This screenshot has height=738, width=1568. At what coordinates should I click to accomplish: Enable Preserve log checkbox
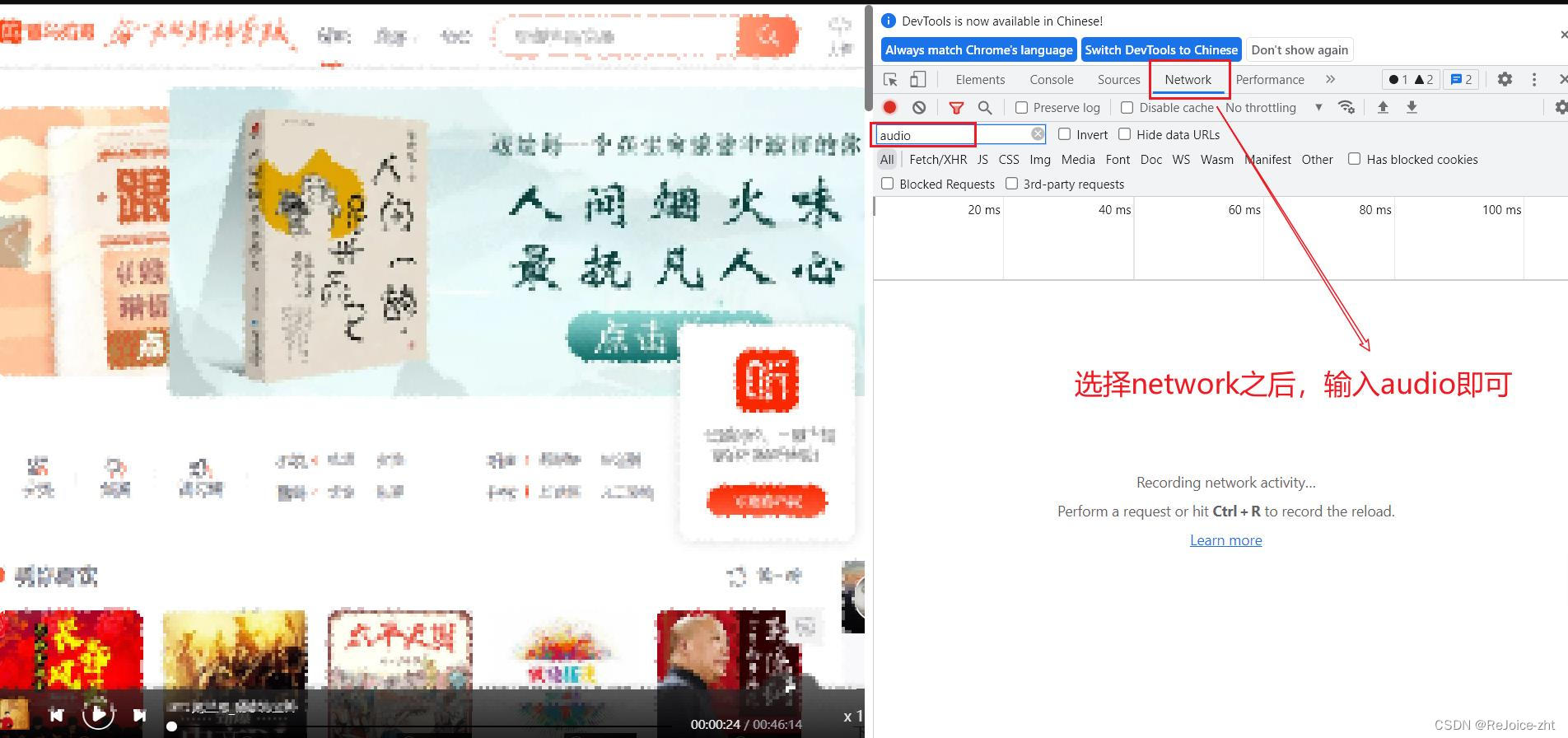(1021, 107)
